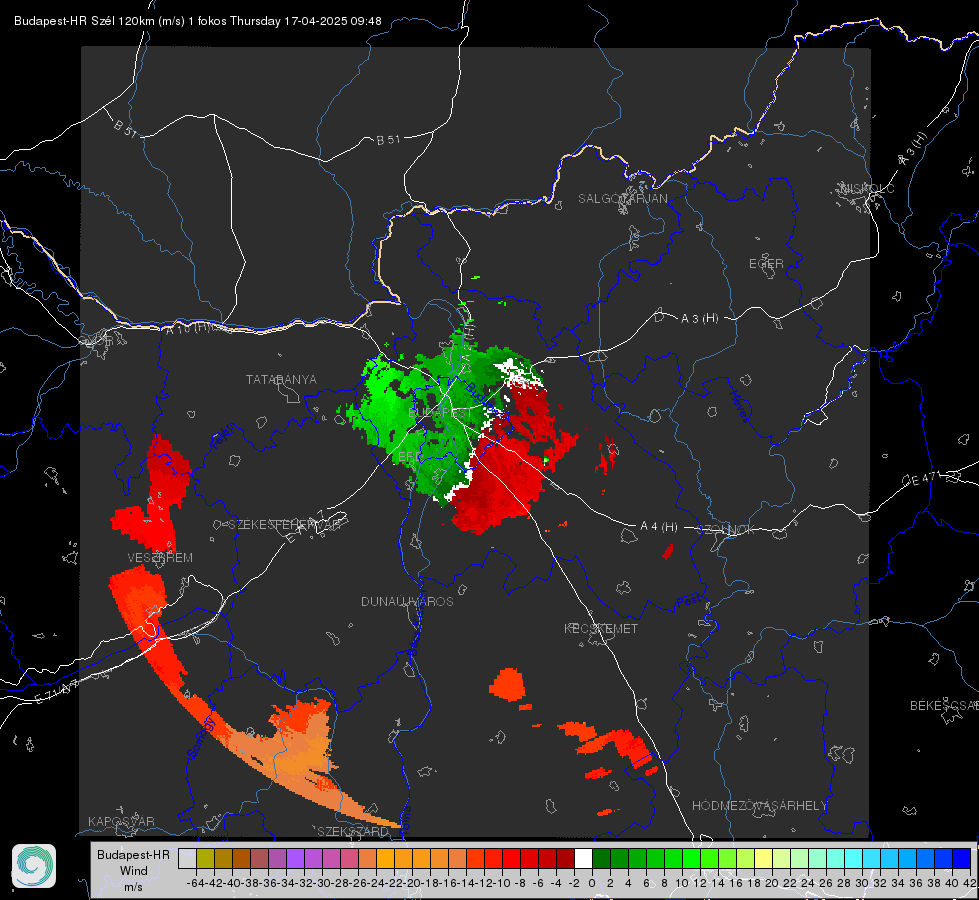The height and width of the screenshot is (900, 979).
Task: Click the SZOLNOK city label
Action: point(726,529)
